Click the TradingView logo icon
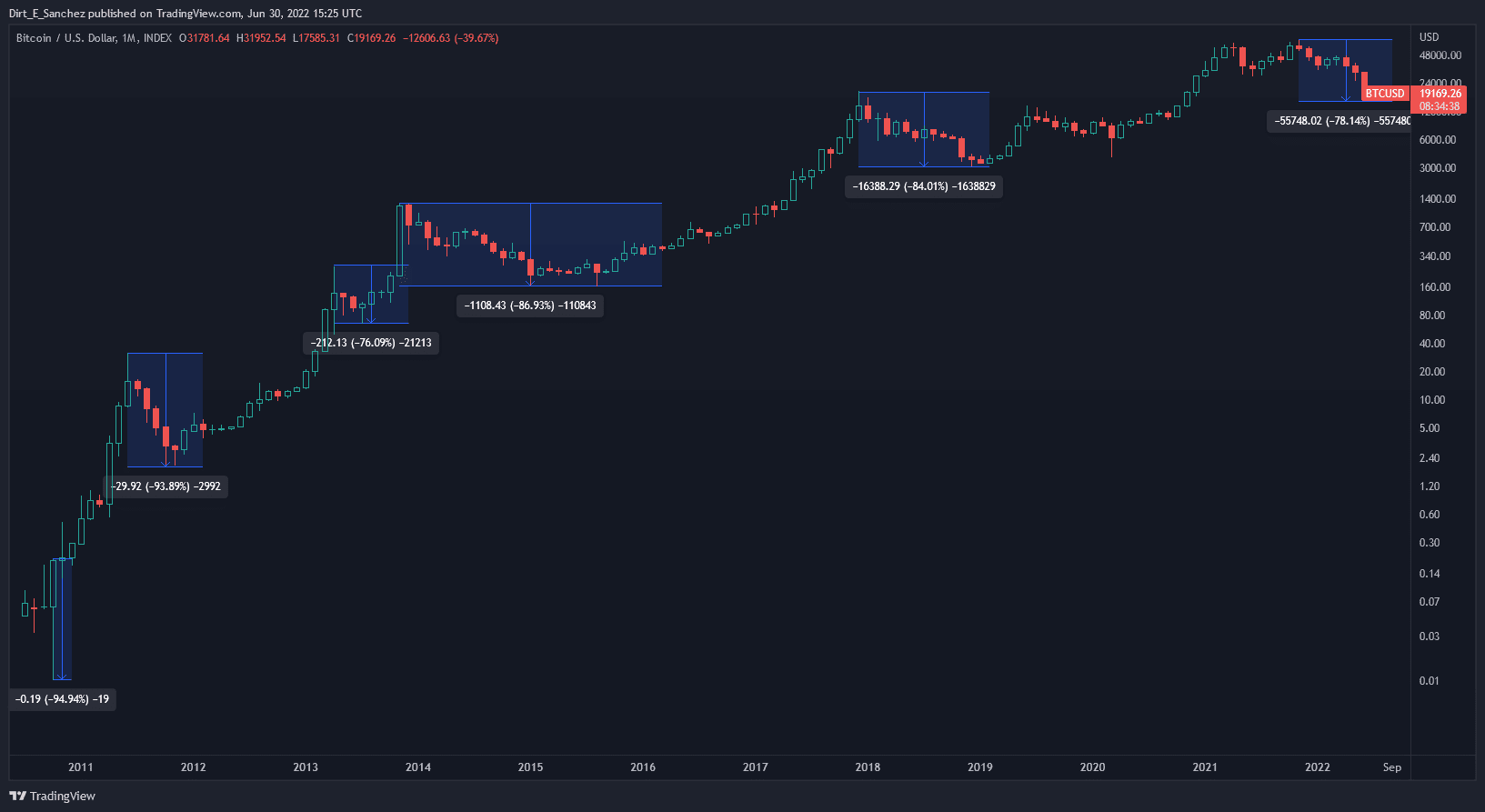Image resolution: width=1485 pixels, height=812 pixels. click(17, 796)
